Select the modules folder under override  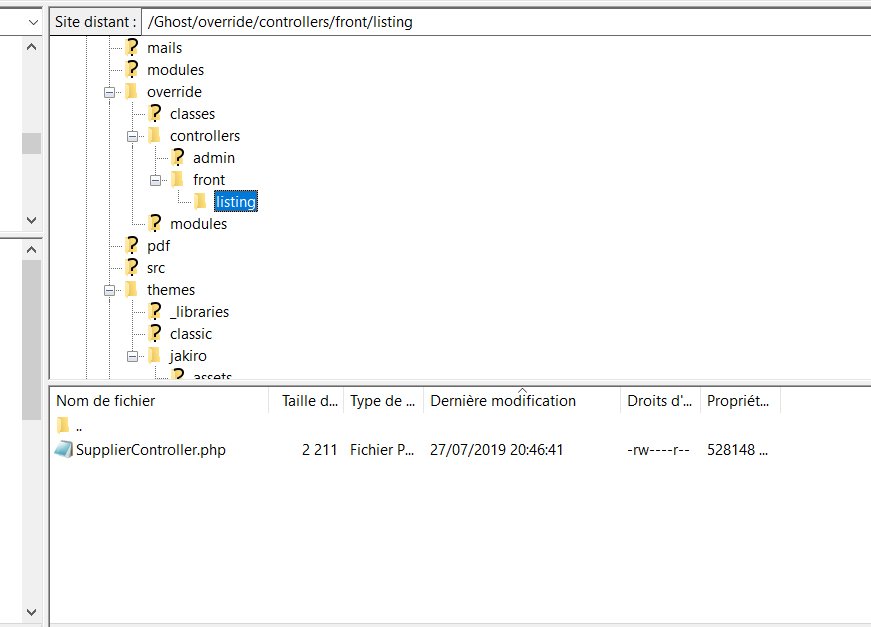(198, 224)
